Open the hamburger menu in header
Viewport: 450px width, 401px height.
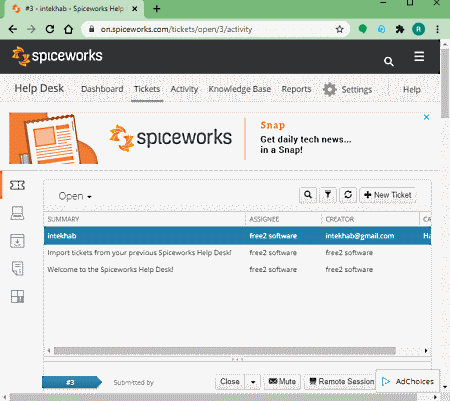coord(419,56)
